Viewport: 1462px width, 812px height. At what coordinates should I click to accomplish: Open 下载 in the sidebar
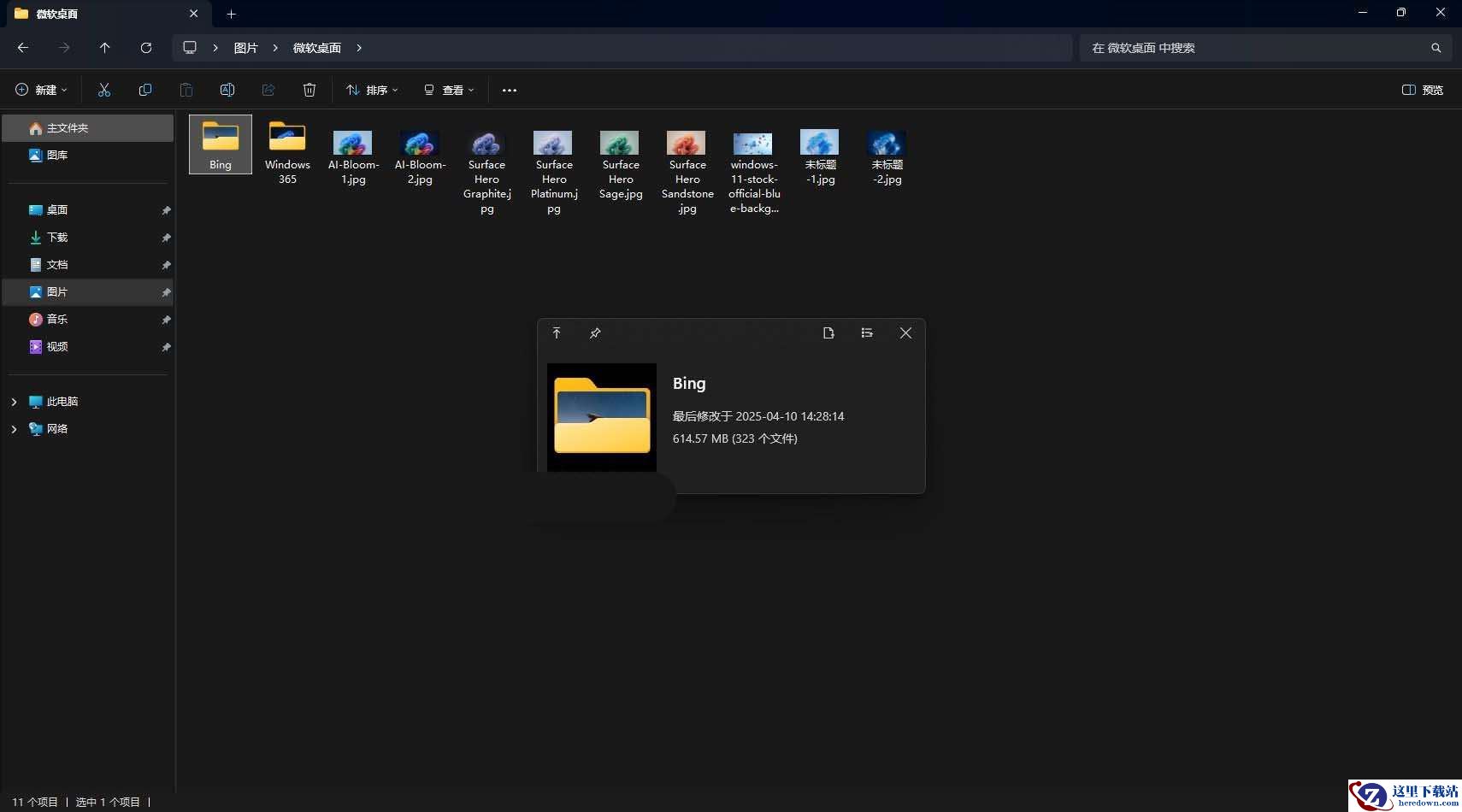click(88, 238)
